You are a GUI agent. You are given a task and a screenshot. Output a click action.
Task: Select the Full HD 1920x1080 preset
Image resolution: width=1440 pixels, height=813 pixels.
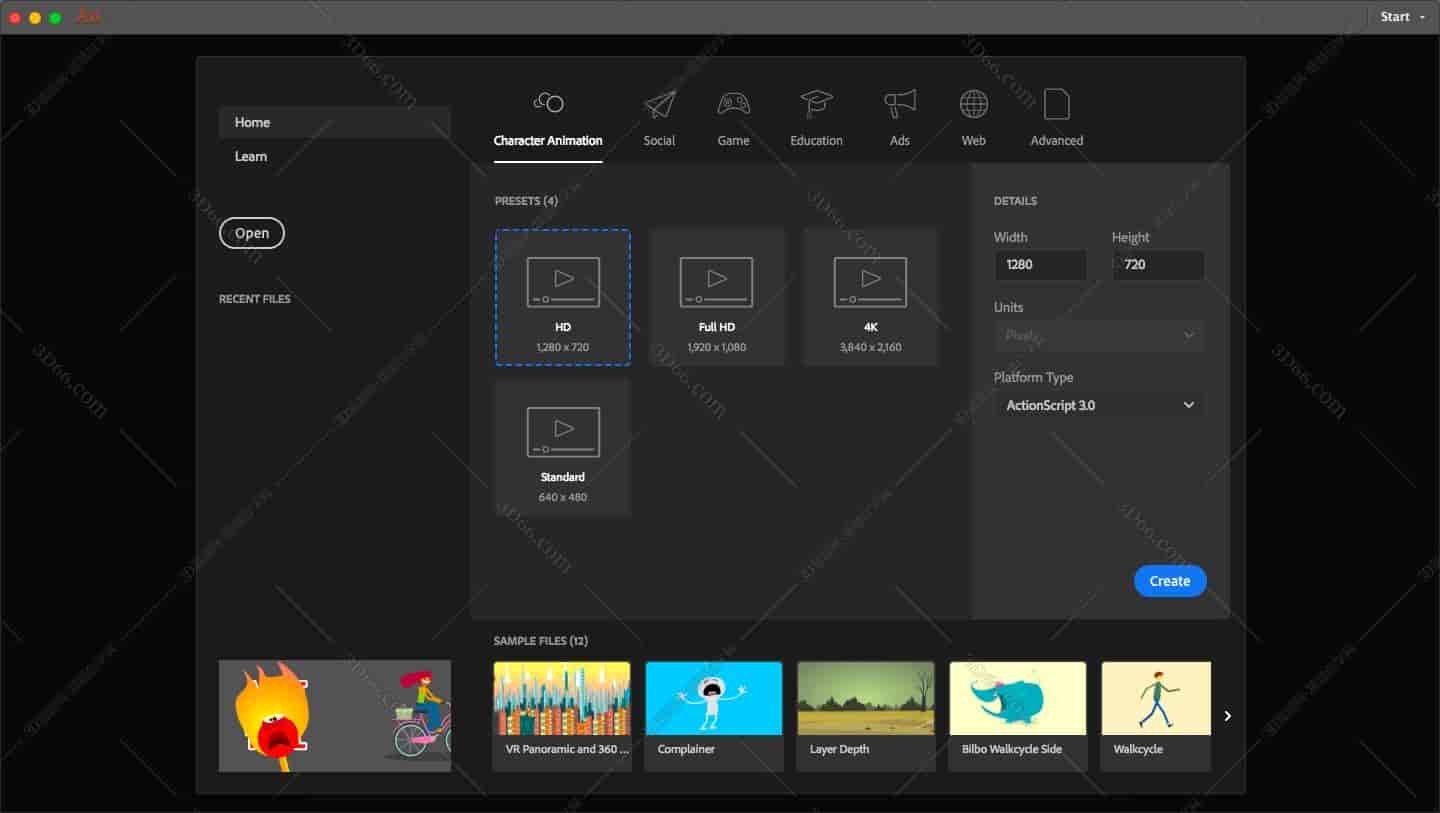click(717, 296)
